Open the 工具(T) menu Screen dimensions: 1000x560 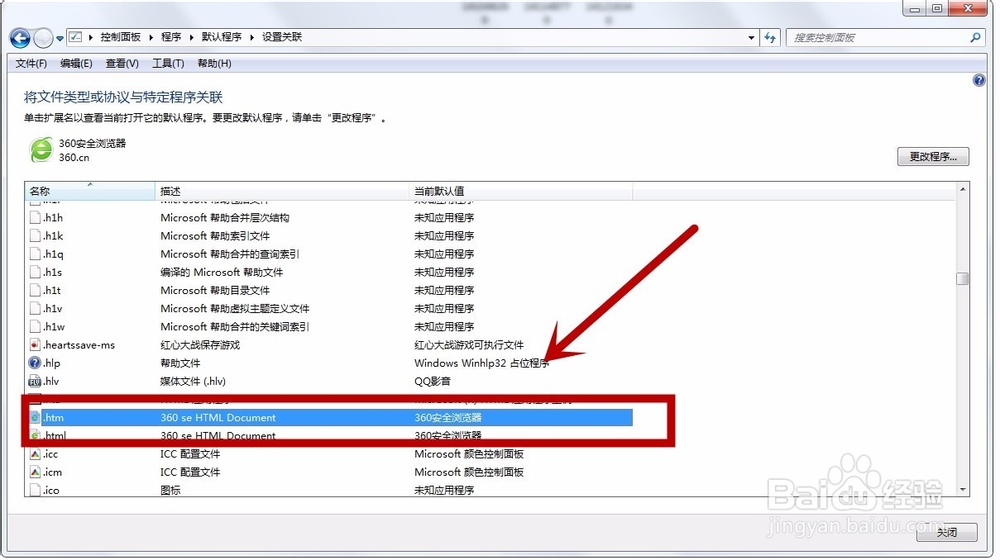point(168,63)
